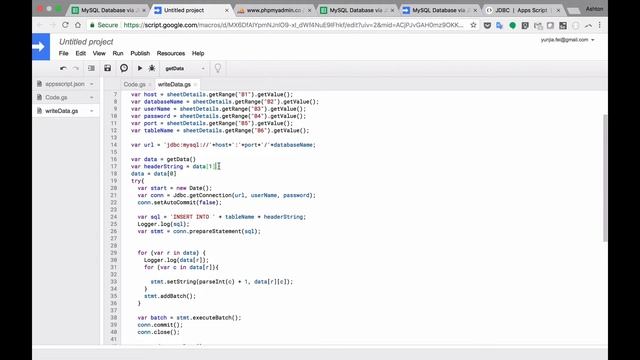The width and height of the screenshot is (640, 360).
Task: Click the Redo toolbar icon
Action: [76, 69]
